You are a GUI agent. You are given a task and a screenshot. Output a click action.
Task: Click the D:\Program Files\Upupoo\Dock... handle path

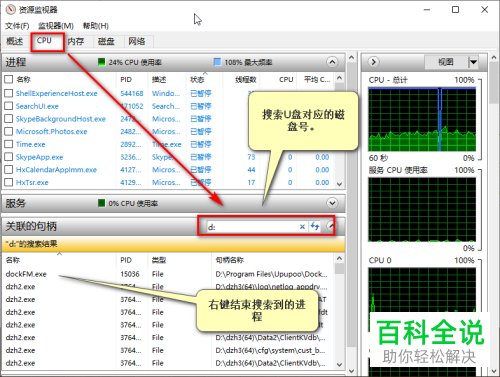tap(271, 274)
